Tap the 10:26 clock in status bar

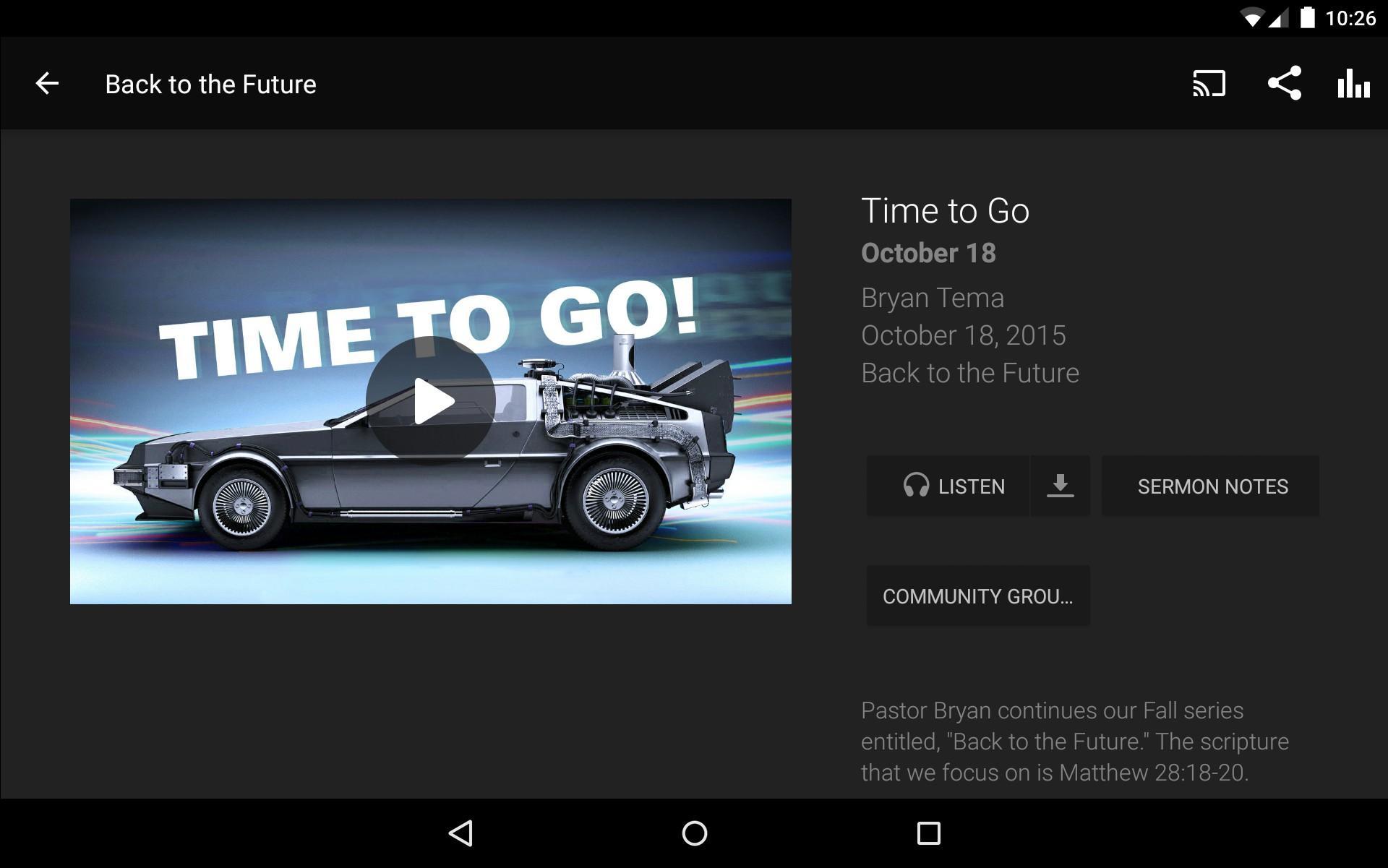tap(1350, 18)
